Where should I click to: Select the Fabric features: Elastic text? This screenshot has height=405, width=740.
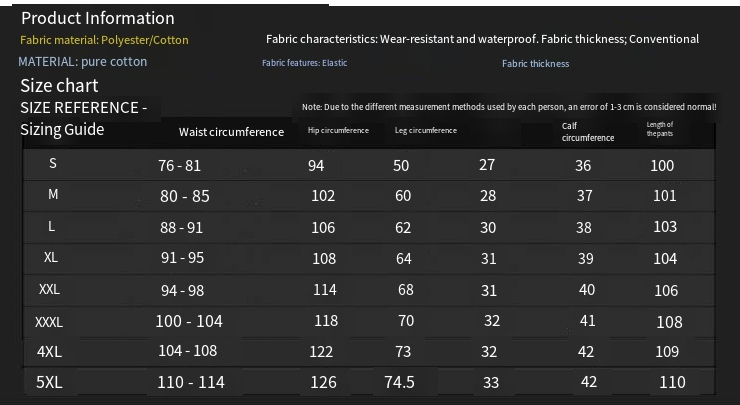[304, 63]
